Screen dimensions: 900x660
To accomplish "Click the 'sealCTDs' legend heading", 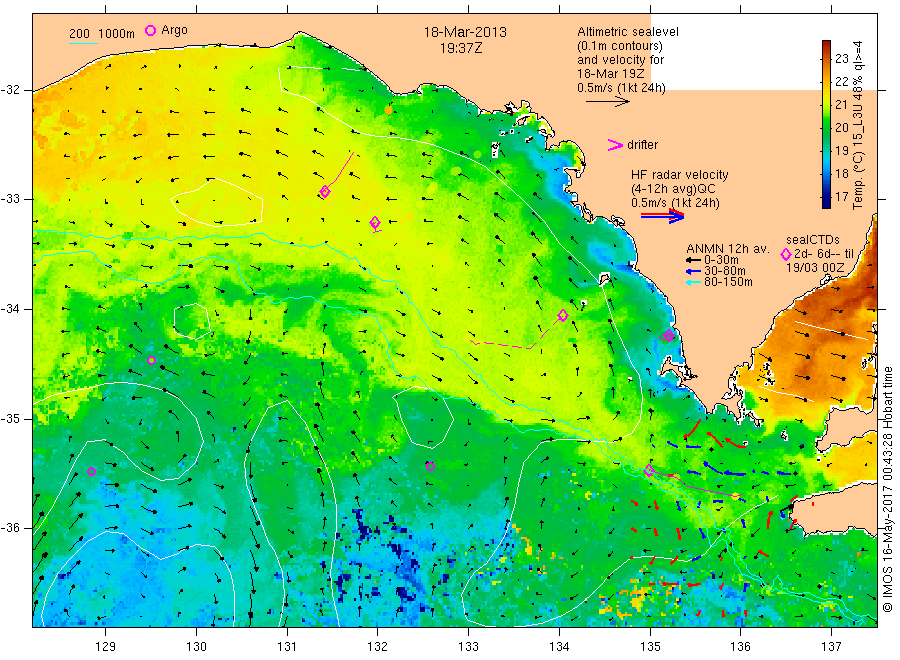I will [x=813, y=240].
